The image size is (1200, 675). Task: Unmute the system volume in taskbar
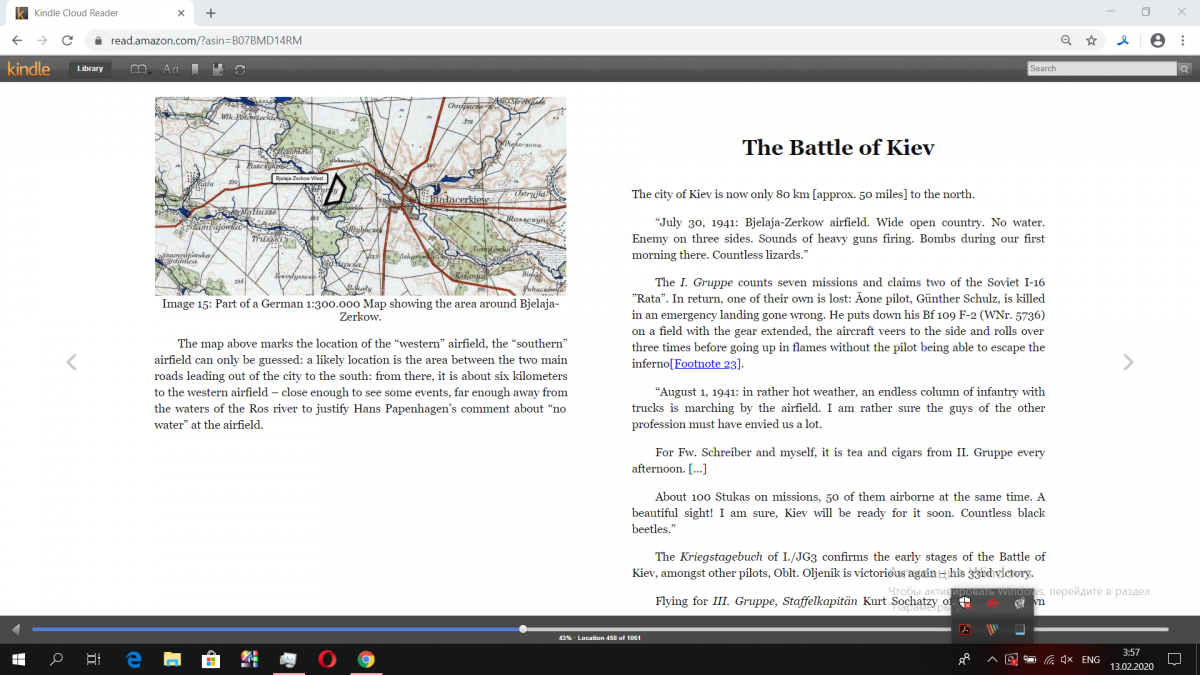pos(1066,660)
